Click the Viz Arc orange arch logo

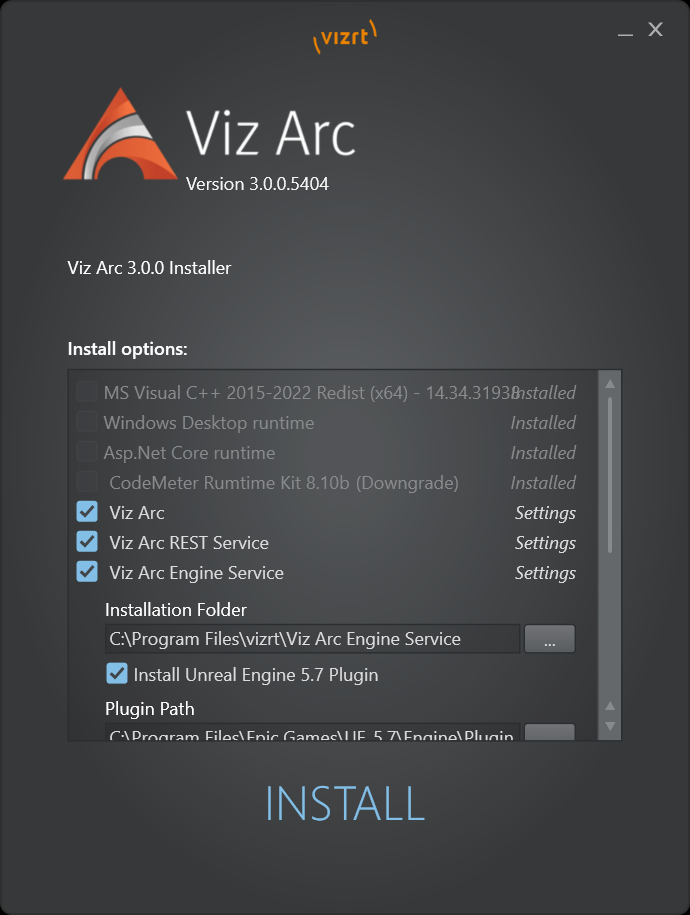[x=120, y=134]
